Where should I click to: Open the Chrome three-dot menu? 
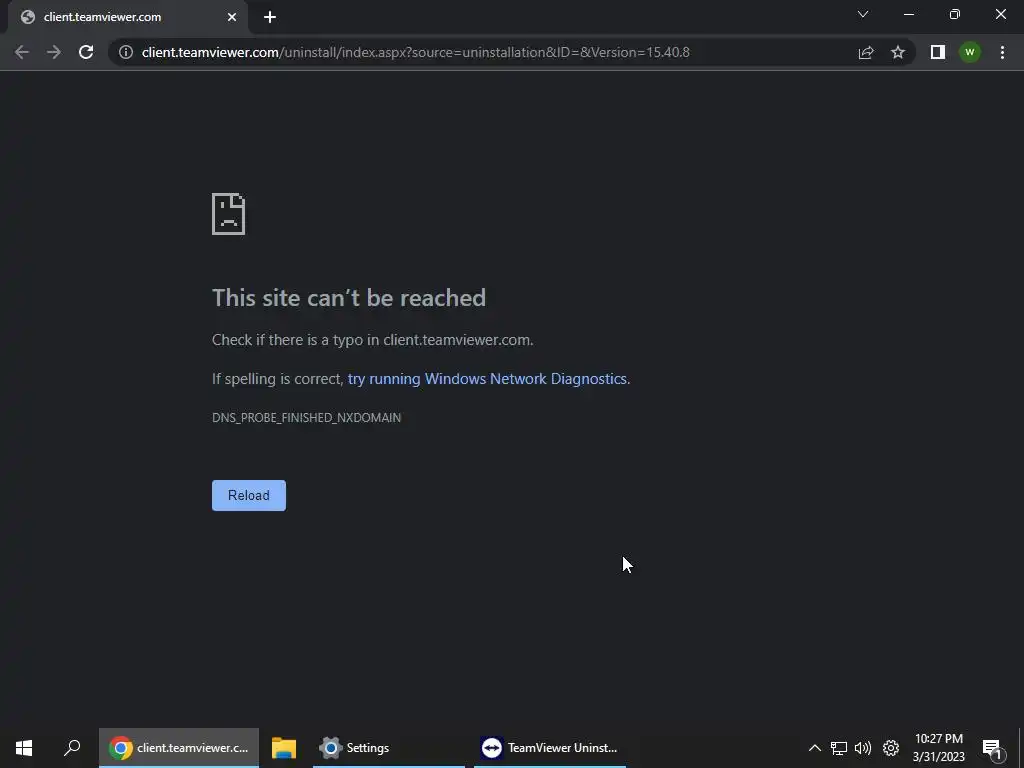pyautogui.click(x=1002, y=52)
